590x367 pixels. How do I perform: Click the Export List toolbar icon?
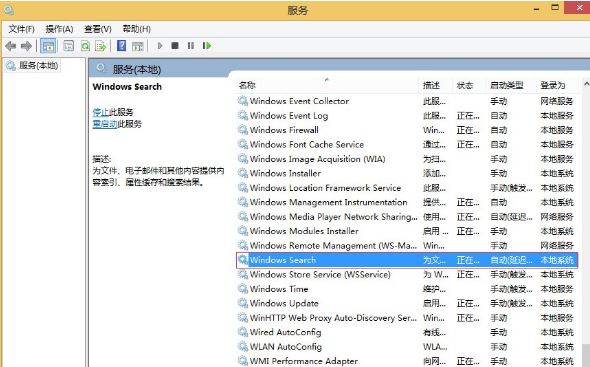pyautogui.click(x=100, y=46)
